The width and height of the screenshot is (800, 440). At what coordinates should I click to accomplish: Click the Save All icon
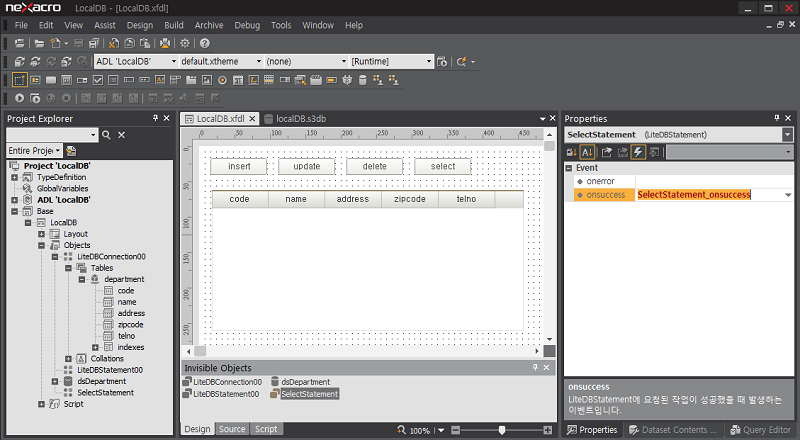93,43
